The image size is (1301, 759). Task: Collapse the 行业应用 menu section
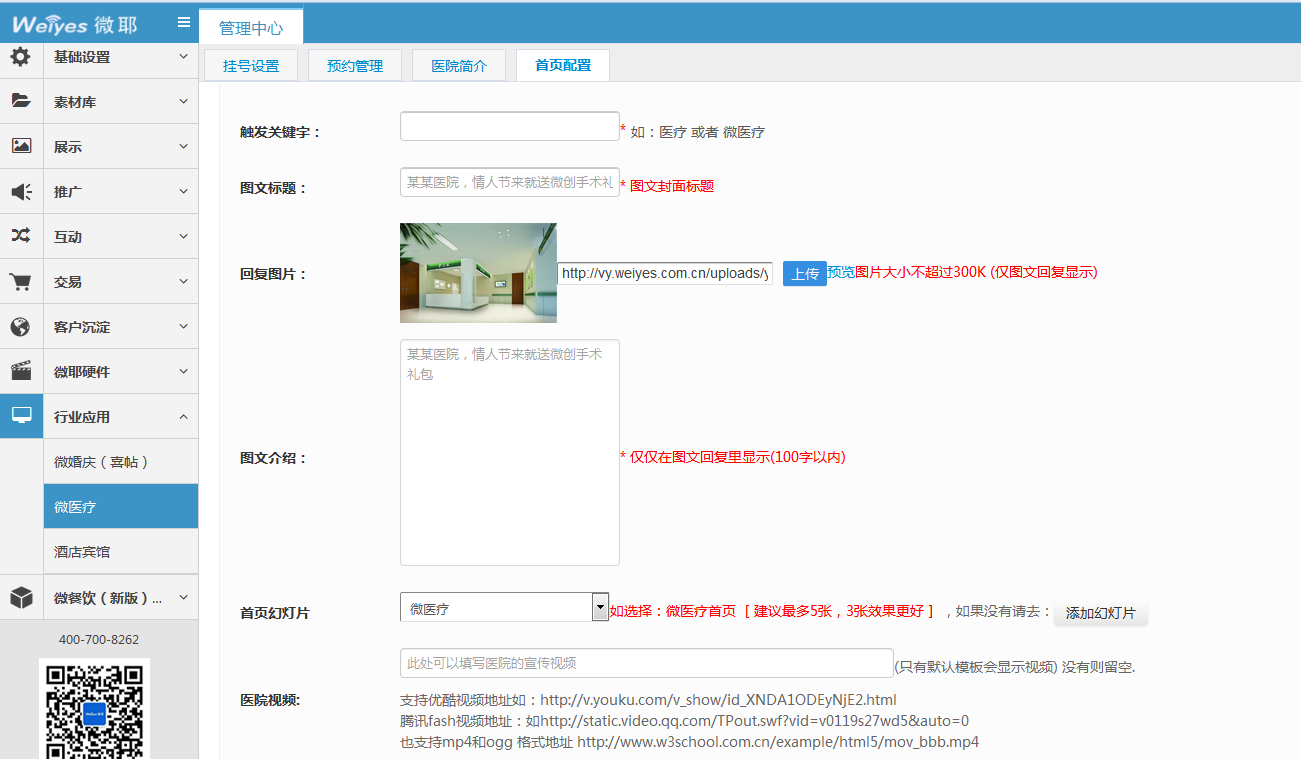[120, 417]
